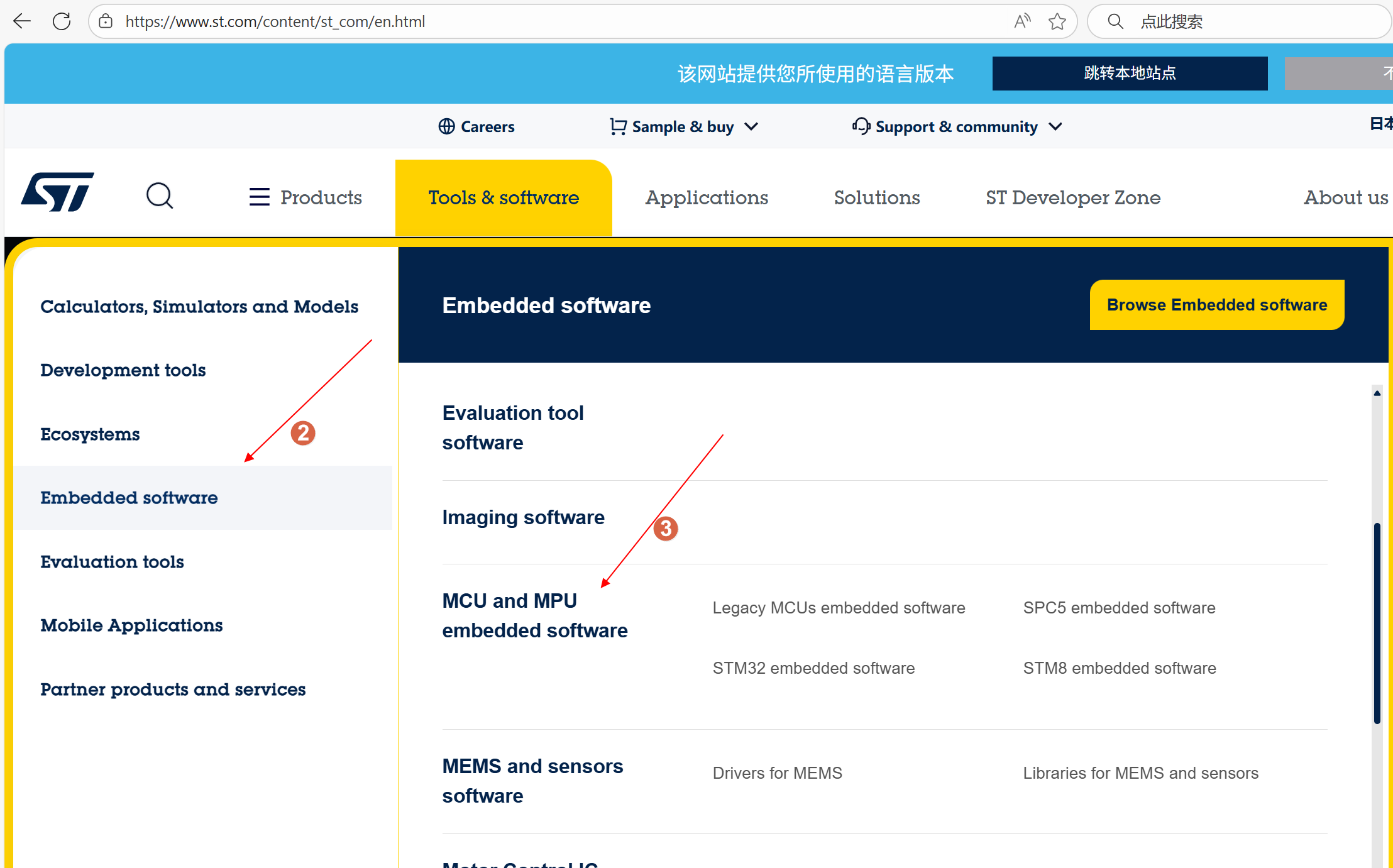The width and height of the screenshot is (1393, 868).
Task: Click the globe icon beside Careers
Action: [446, 126]
